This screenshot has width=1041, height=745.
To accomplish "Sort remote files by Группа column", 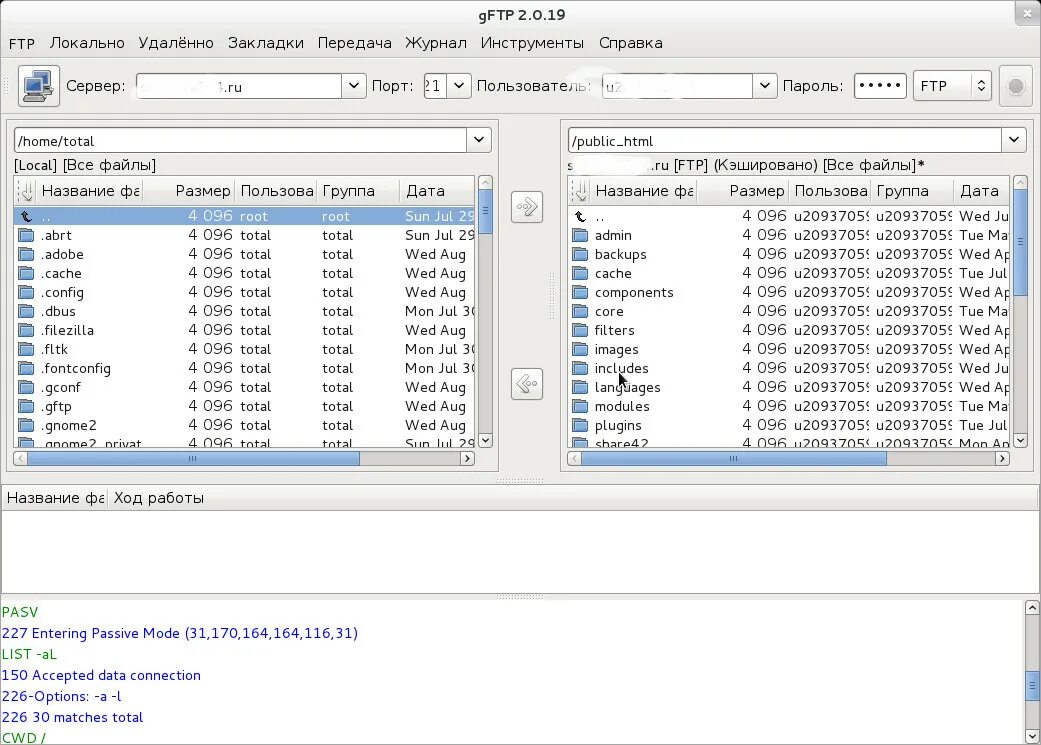I will pos(912,191).
